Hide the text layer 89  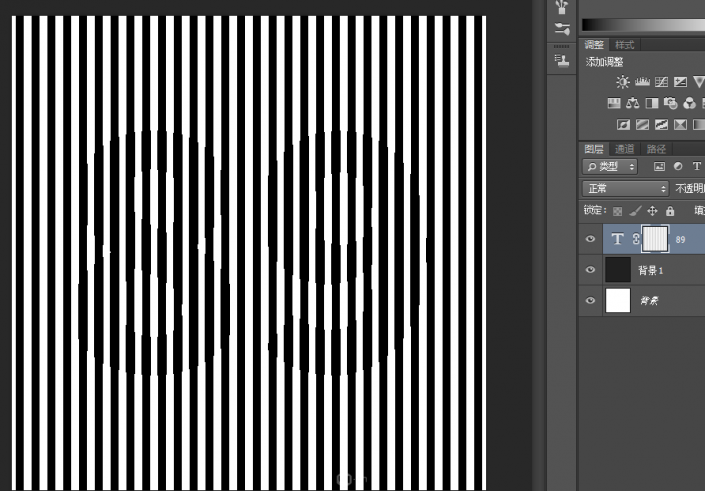(590, 239)
